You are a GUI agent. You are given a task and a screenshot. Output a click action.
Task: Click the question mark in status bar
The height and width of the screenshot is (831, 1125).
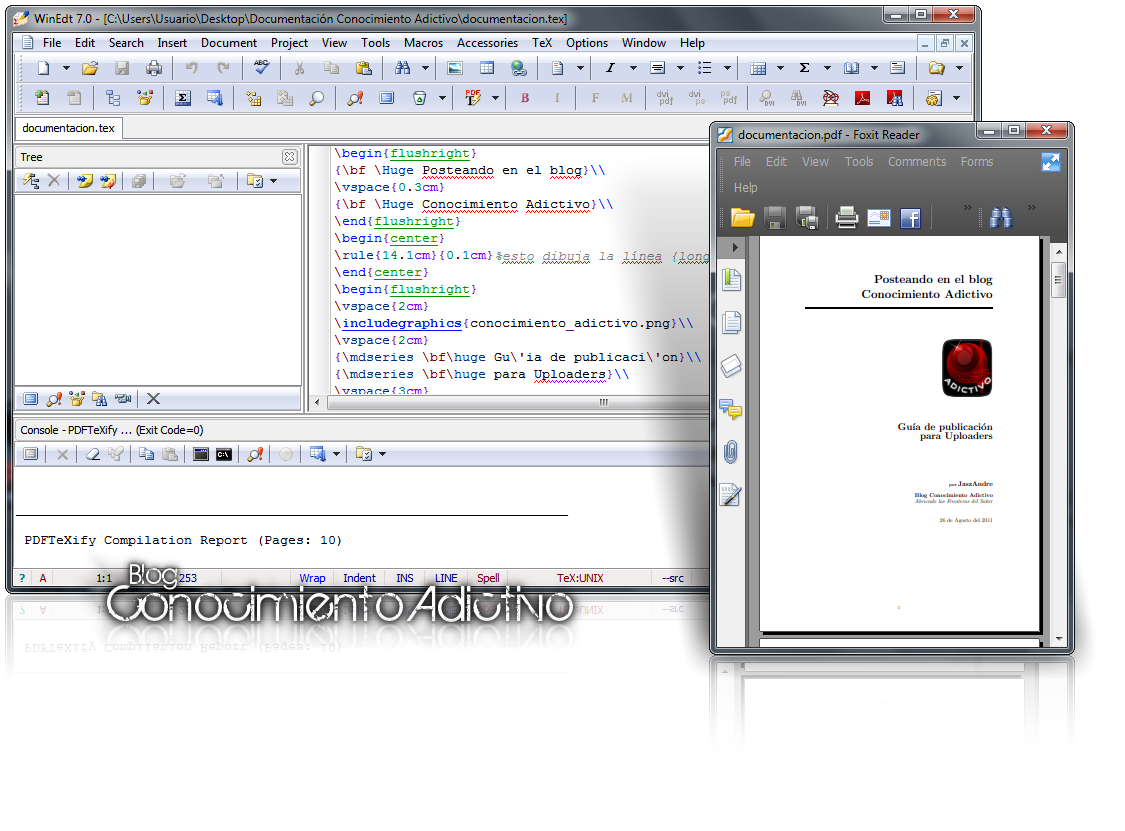tap(22, 578)
